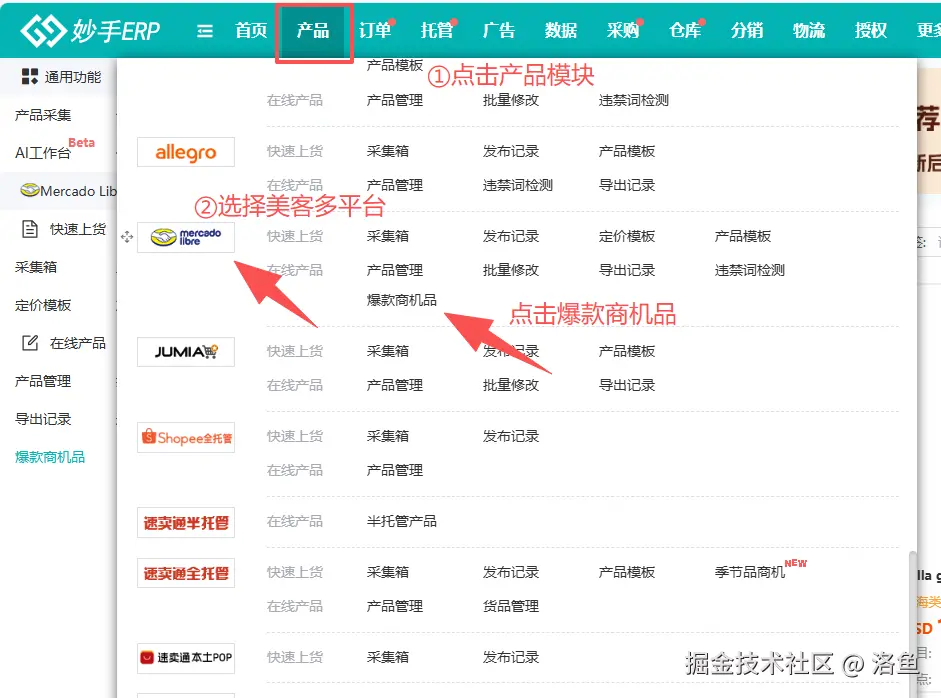Click 违禁词检测 in the allegro row
941x698 pixels.
click(517, 185)
